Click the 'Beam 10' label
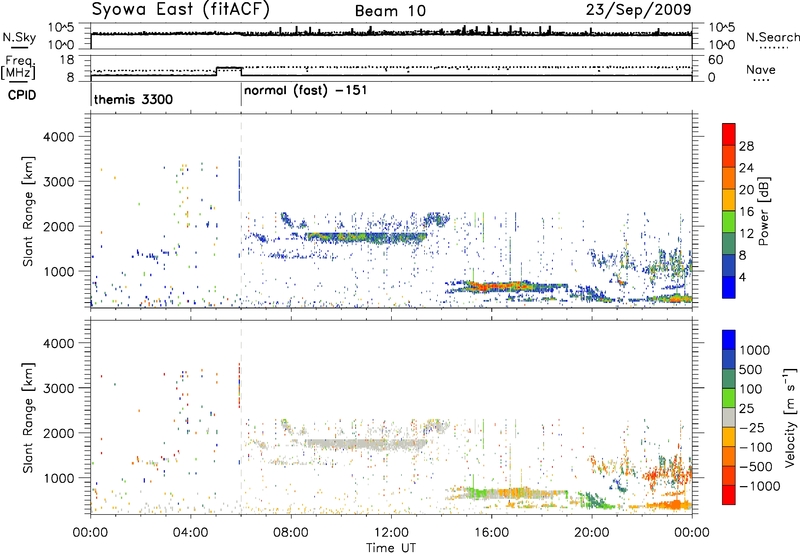 (390, 11)
